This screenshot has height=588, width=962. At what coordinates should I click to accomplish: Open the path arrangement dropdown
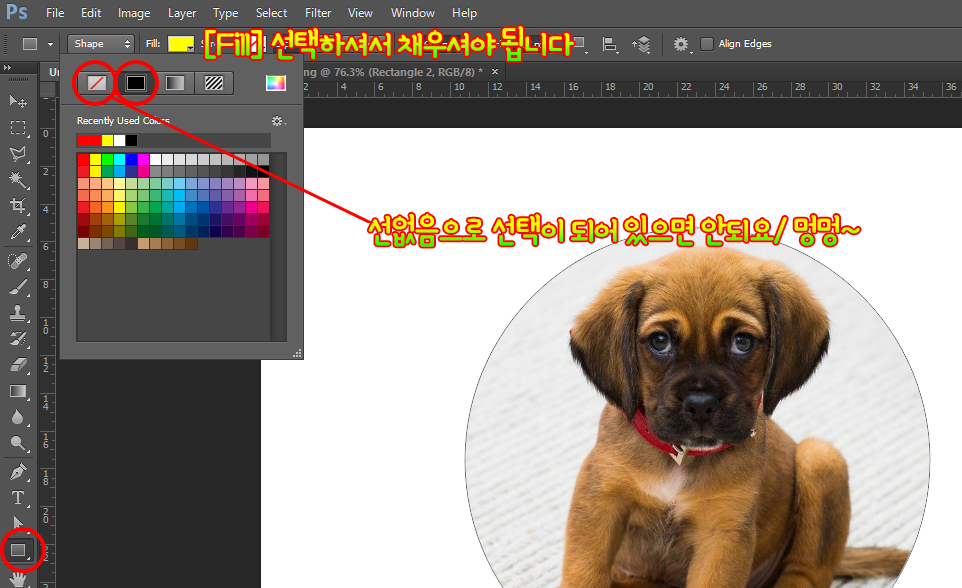[641, 44]
